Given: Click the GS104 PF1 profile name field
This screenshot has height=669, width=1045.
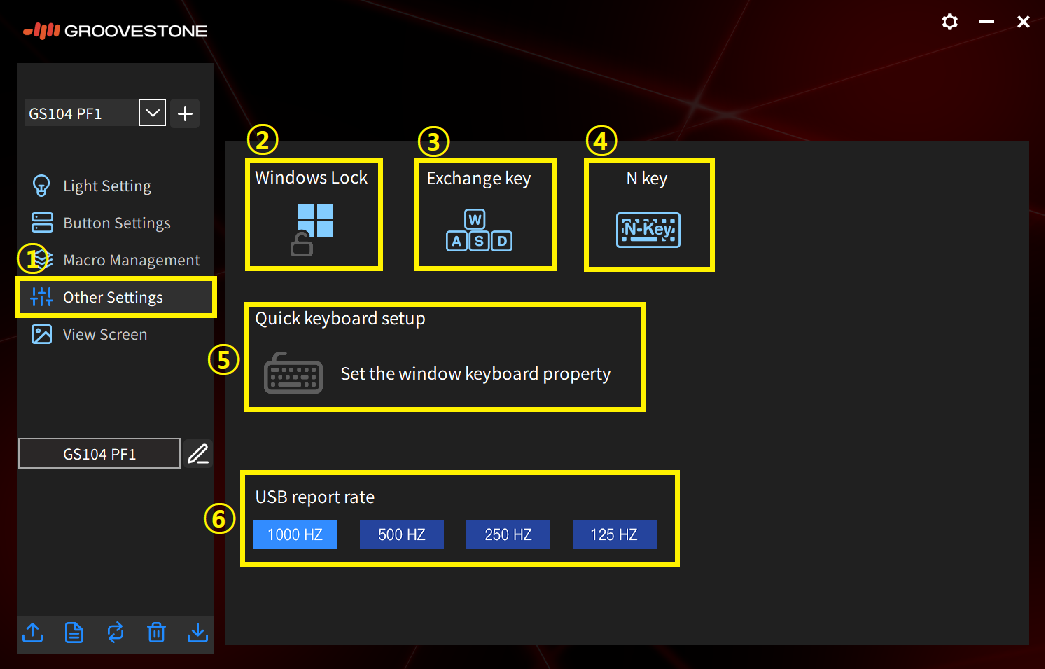Looking at the screenshot, I should pyautogui.click(x=99, y=454).
